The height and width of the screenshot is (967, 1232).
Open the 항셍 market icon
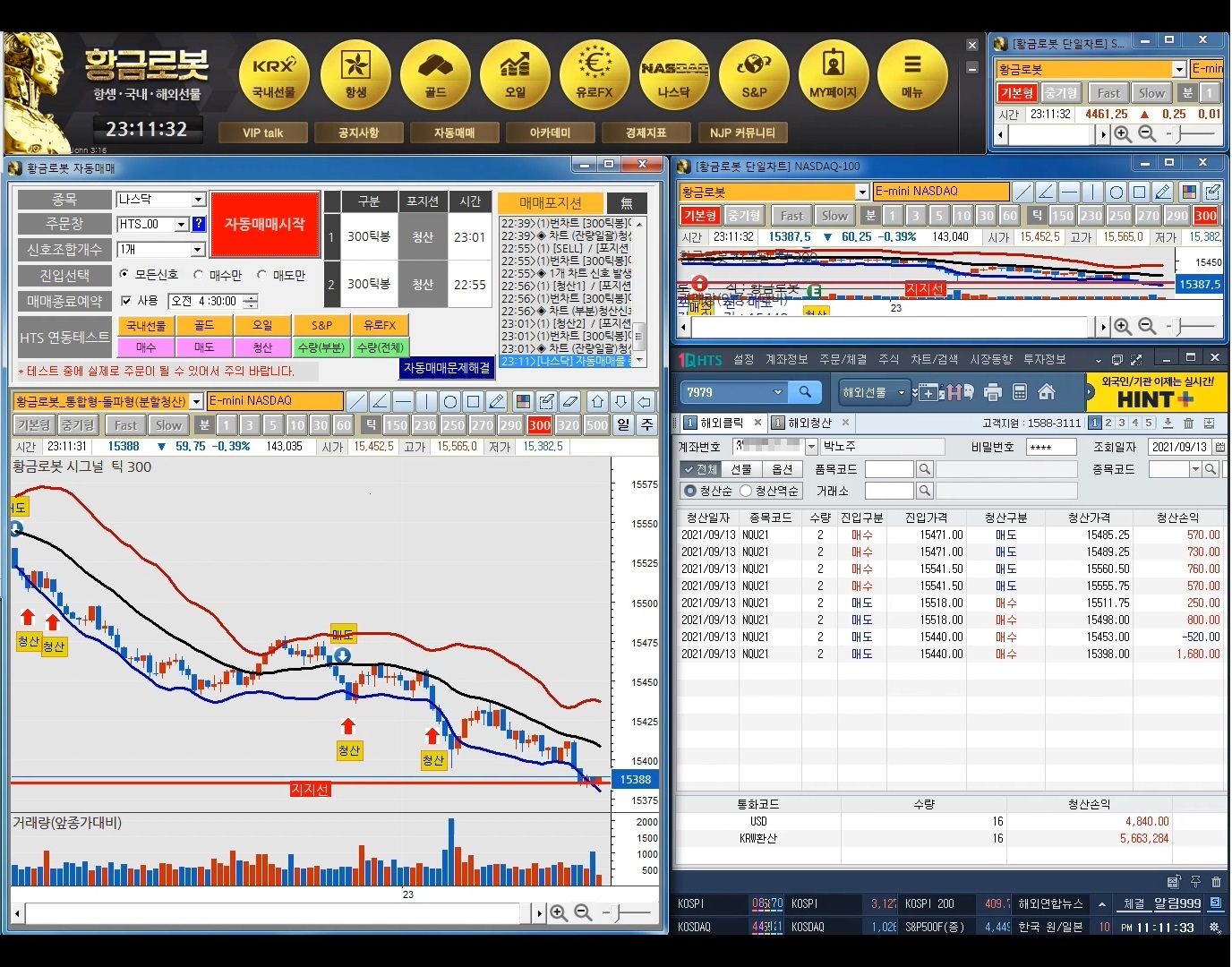coord(355,73)
